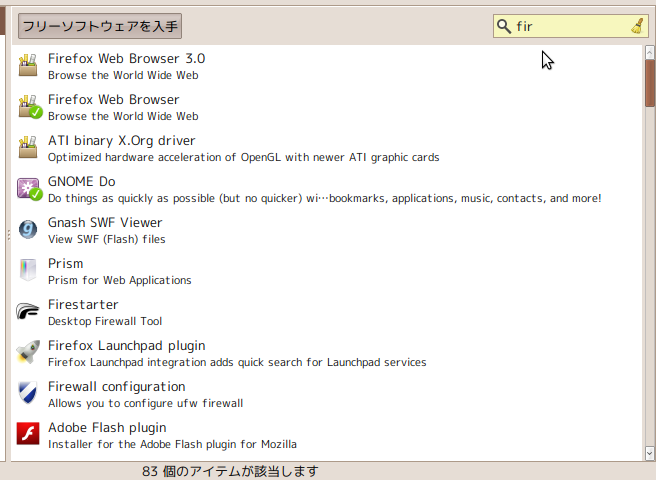Viewport: 656px width, 480px height.
Task: Click the scrollbar up arrow
Action: [649, 52]
